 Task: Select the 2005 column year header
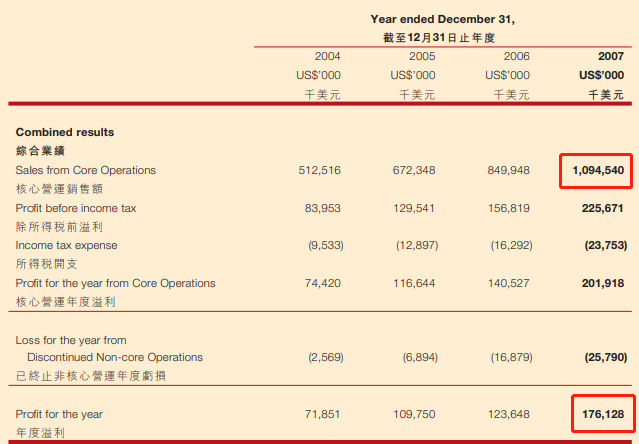pos(422,57)
